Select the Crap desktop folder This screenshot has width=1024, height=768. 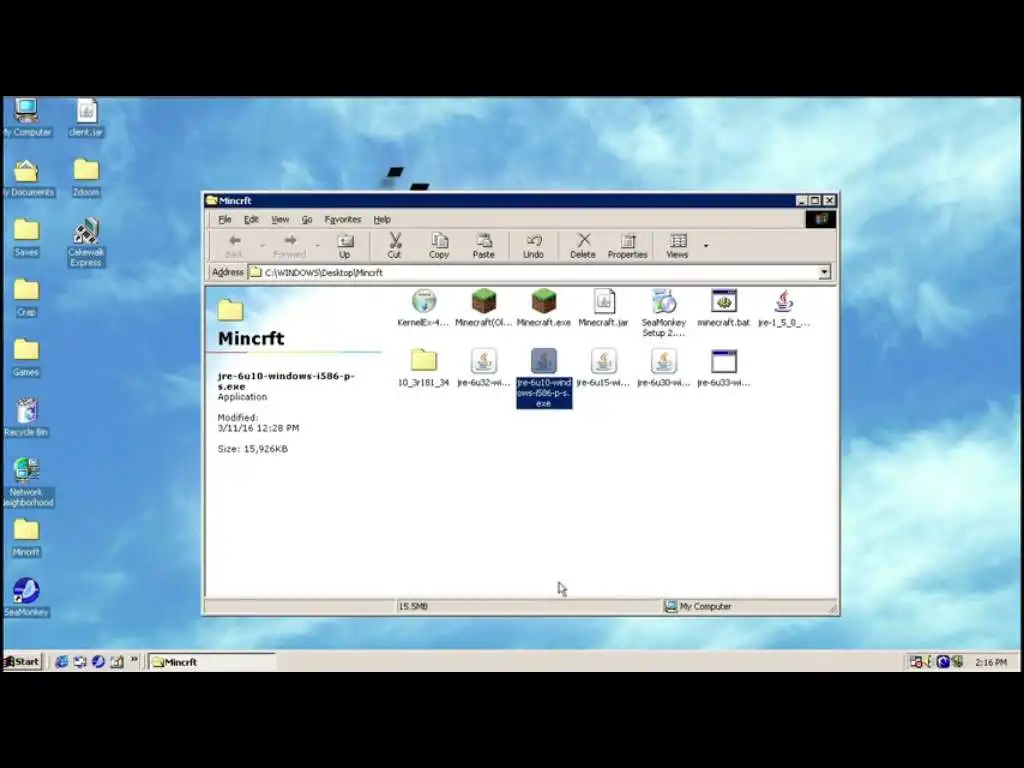(x=26, y=298)
